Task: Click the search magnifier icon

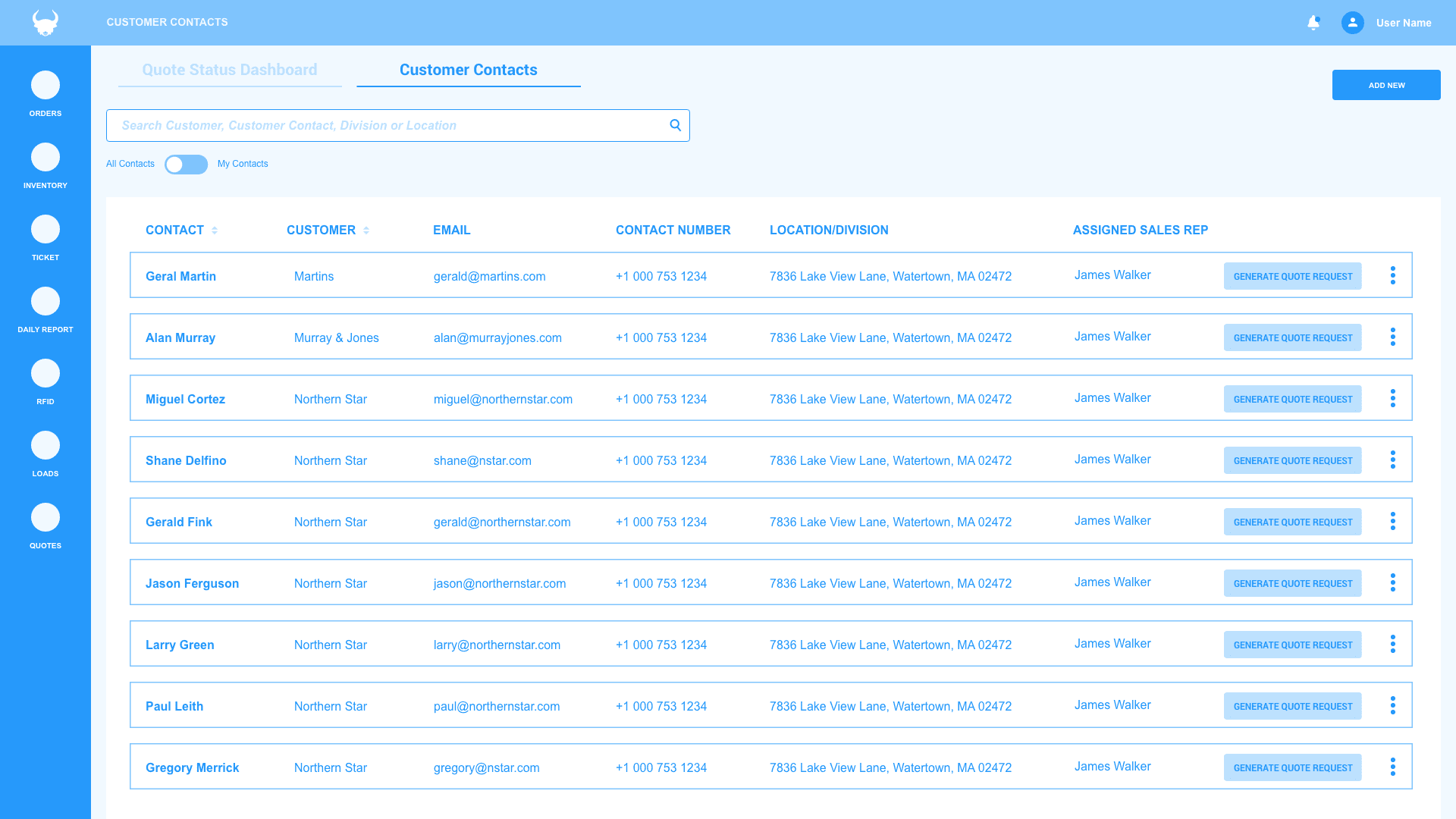Action: click(x=675, y=125)
